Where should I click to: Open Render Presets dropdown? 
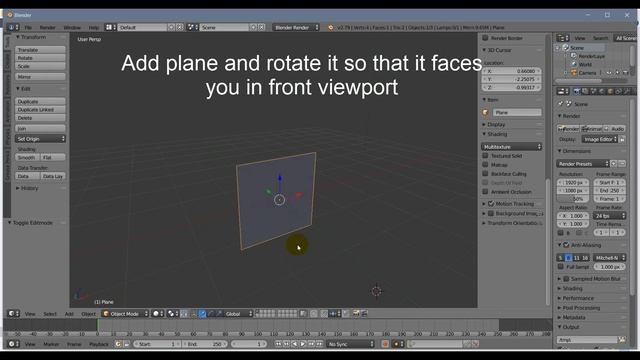(x=582, y=164)
